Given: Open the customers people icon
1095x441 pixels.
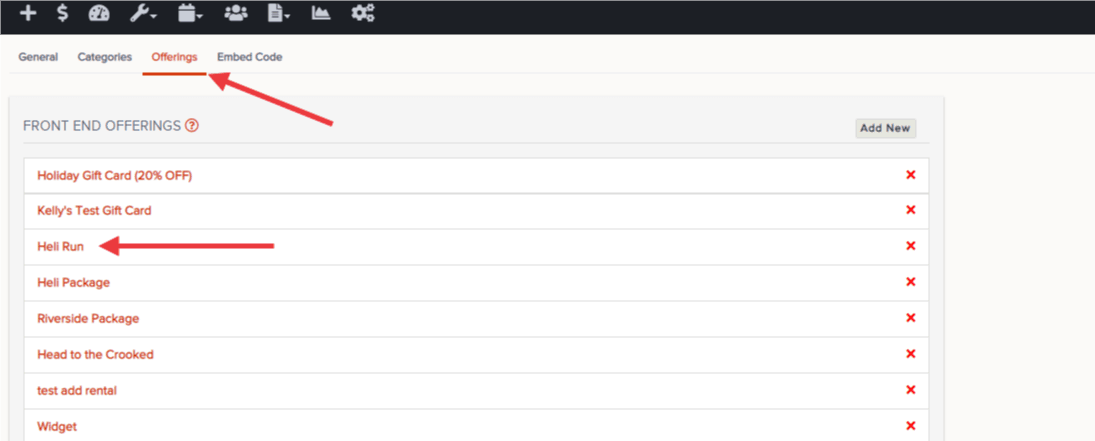Looking at the screenshot, I should [236, 13].
